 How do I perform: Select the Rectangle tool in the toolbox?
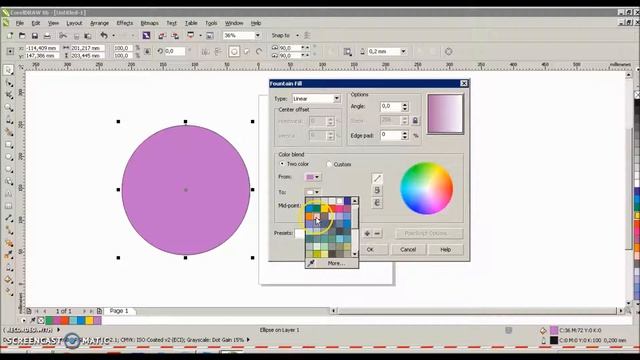8,145
